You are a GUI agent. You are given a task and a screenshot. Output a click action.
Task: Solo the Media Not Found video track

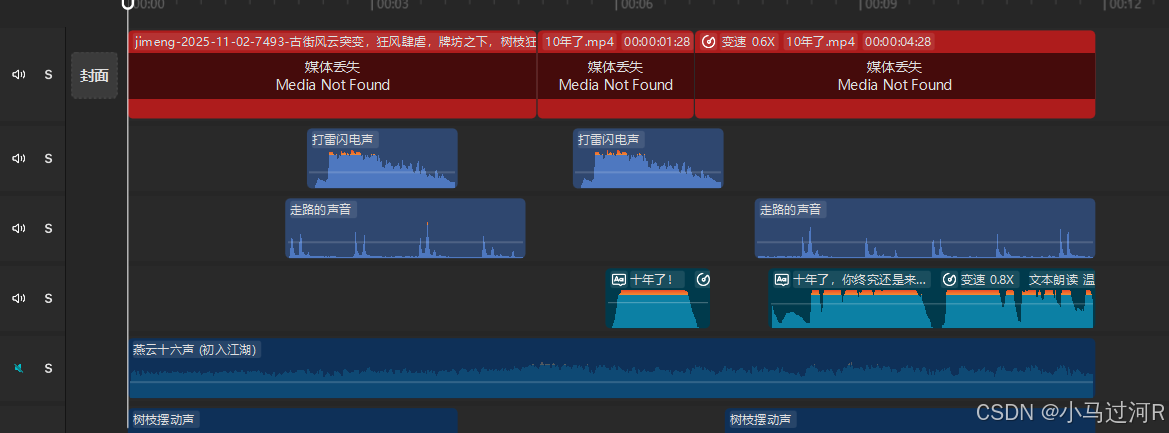(48, 75)
